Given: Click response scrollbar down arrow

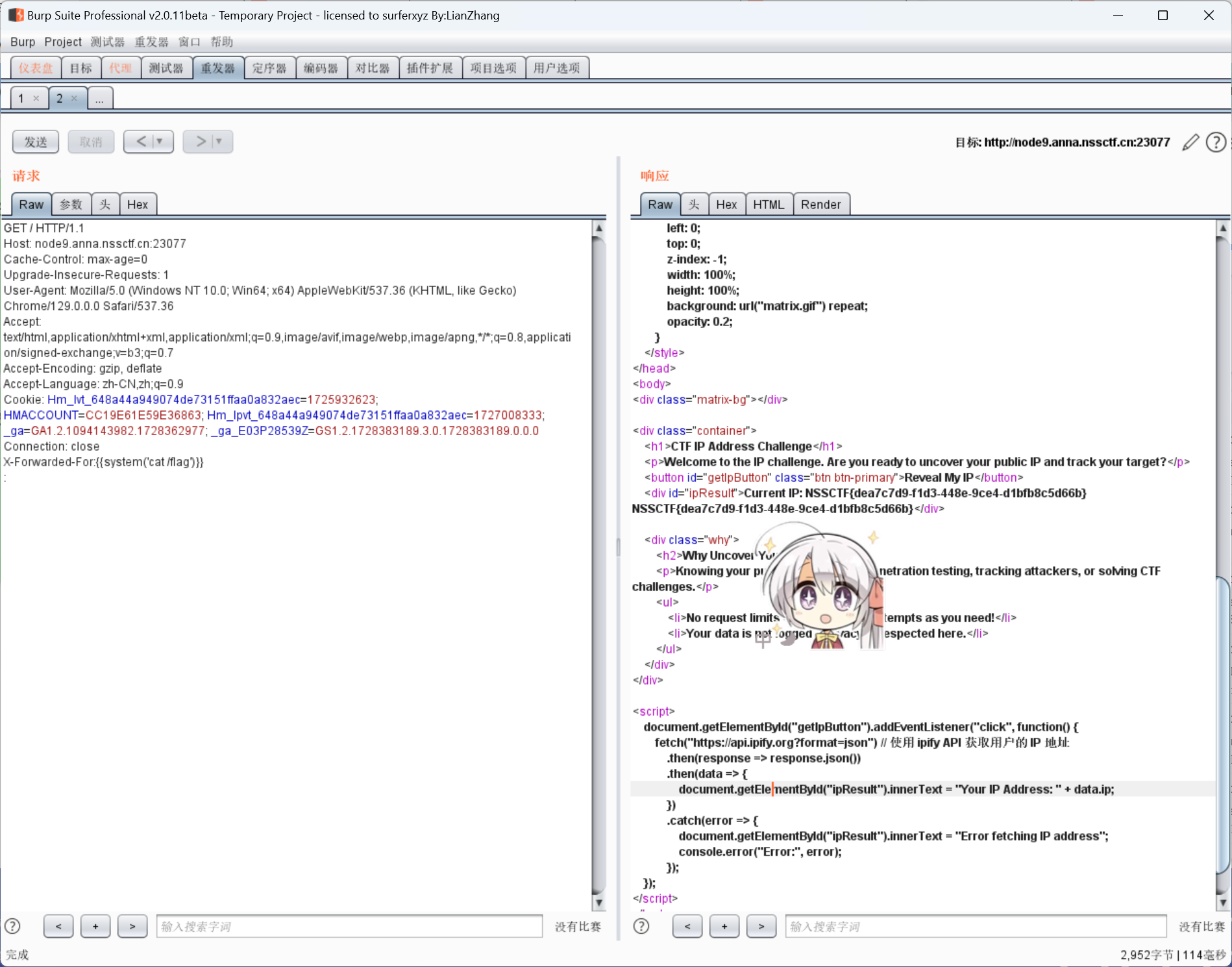Looking at the screenshot, I should (x=1223, y=902).
